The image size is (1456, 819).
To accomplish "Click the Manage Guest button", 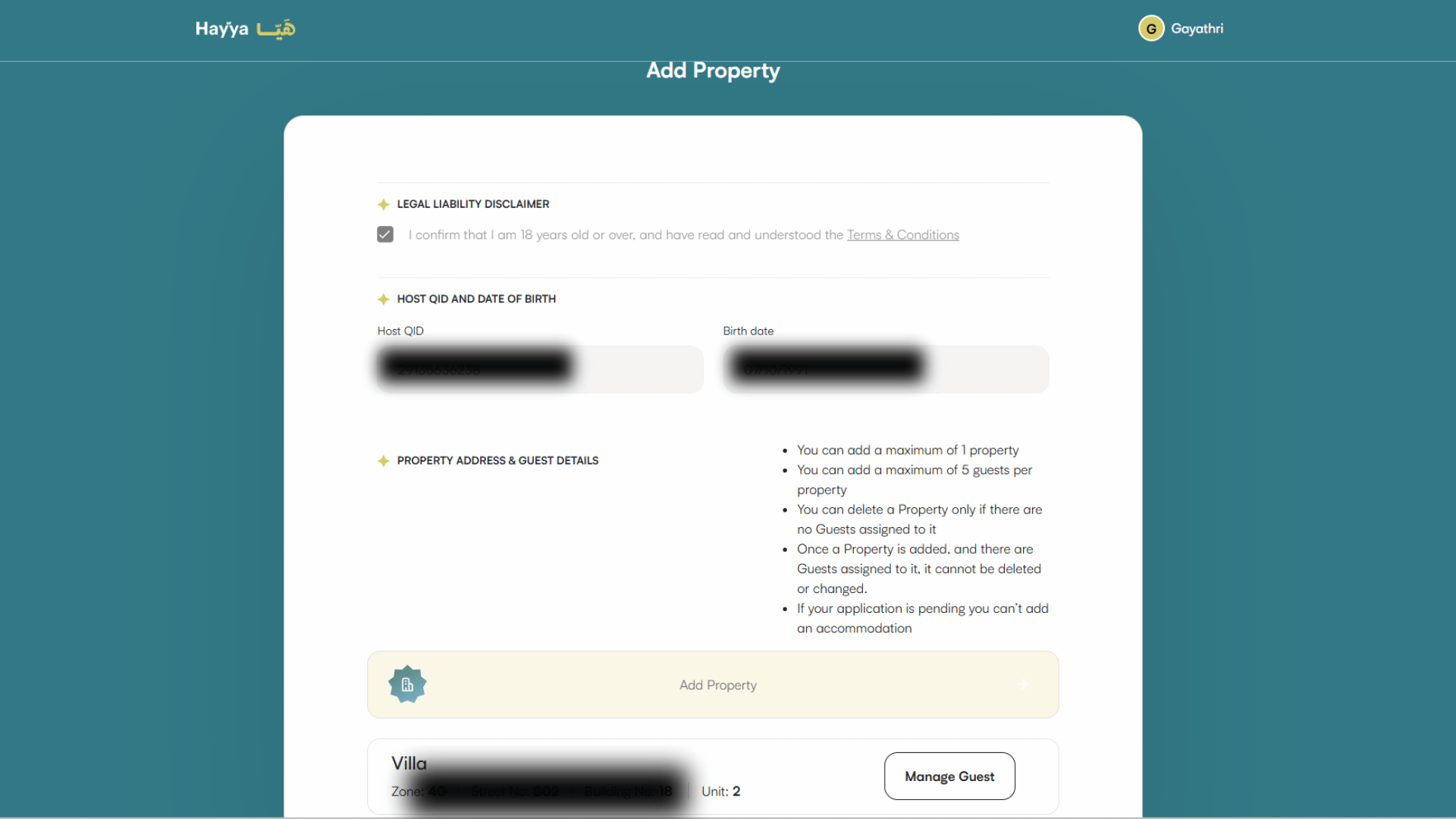I will pyautogui.click(x=949, y=776).
